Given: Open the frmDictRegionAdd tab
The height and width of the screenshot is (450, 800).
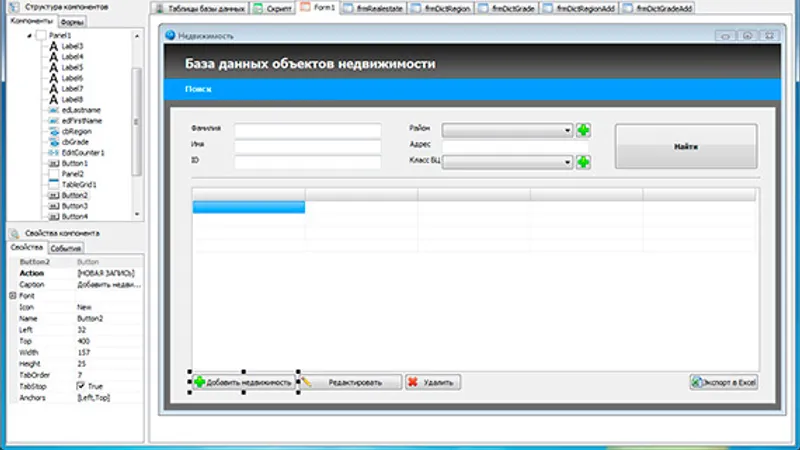Looking at the screenshot, I should point(580,8).
